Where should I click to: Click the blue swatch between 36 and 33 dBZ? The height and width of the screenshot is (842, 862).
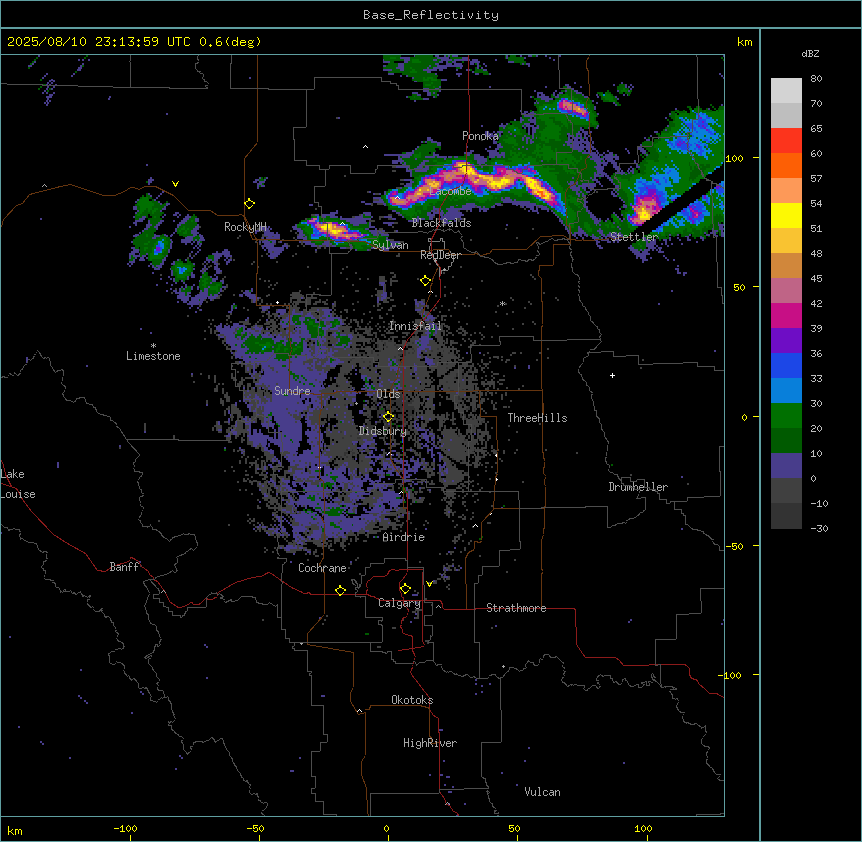(786, 365)
